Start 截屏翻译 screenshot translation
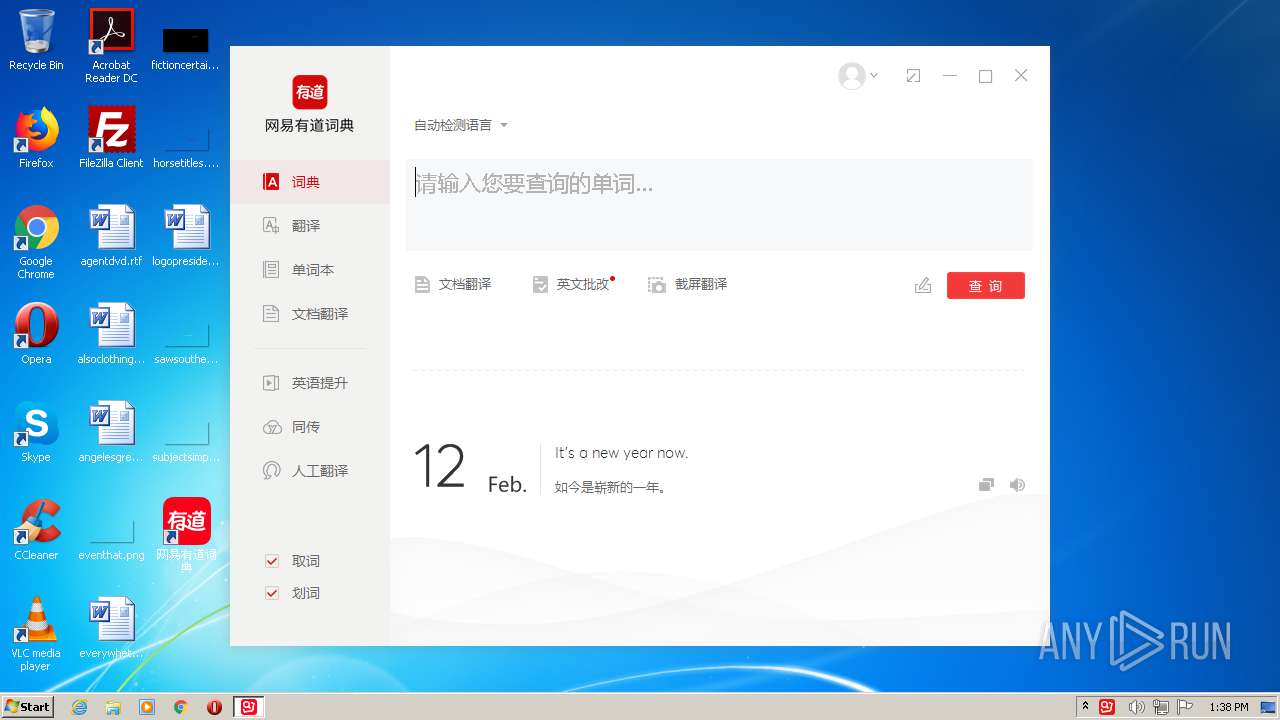 688,285
